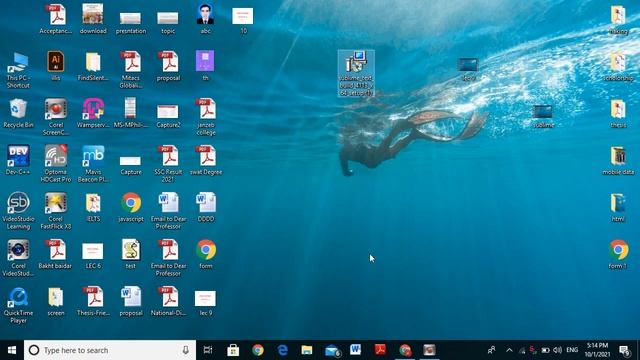Click the 'Type here to search' box
The height and width of the screenshot is (360, 640).
click(x=110, y=350)
